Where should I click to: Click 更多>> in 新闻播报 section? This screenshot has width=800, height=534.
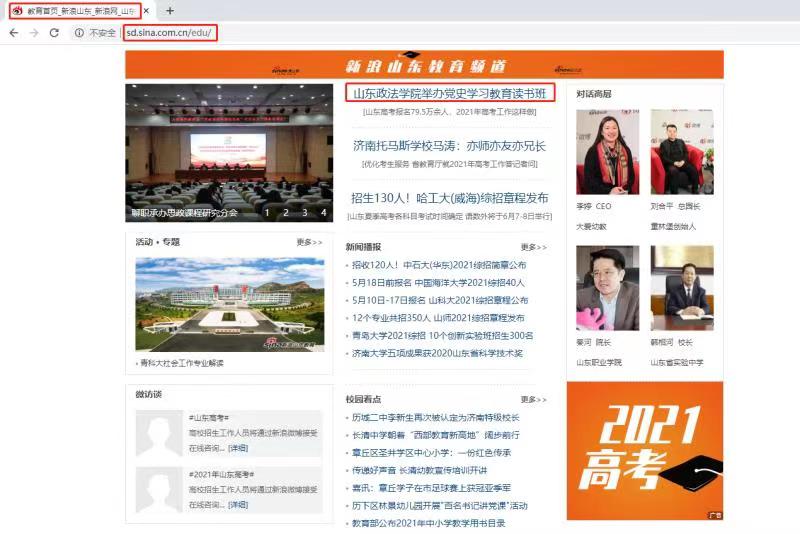pos(534,247)
